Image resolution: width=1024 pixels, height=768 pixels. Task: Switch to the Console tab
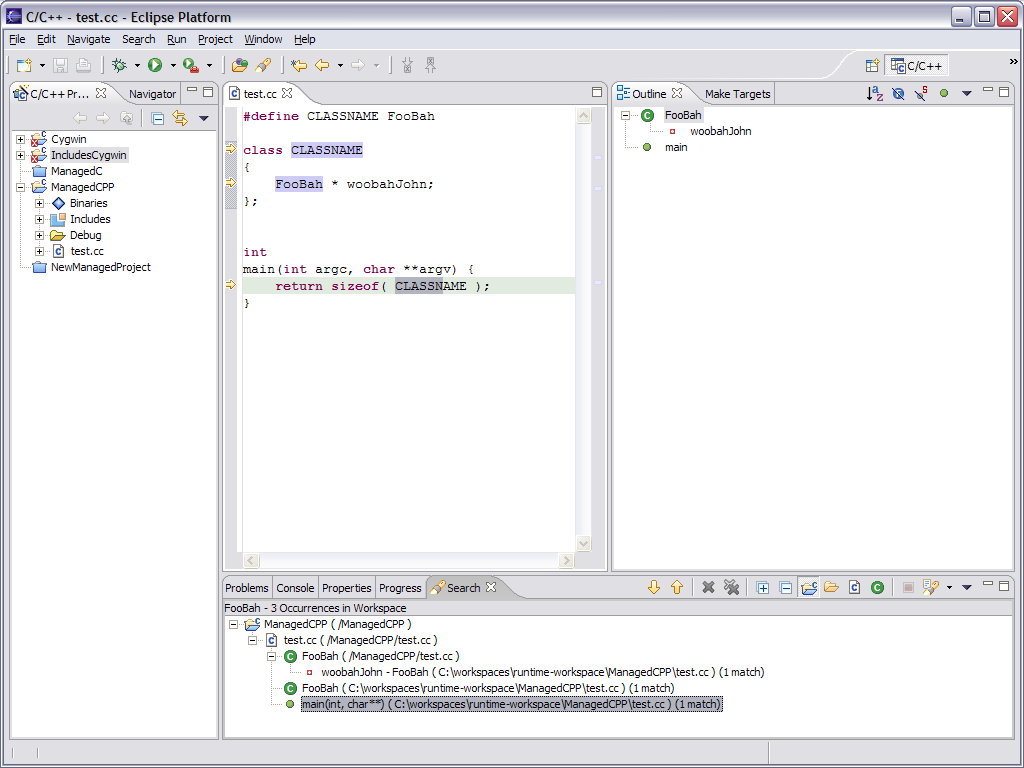(295, 588)
